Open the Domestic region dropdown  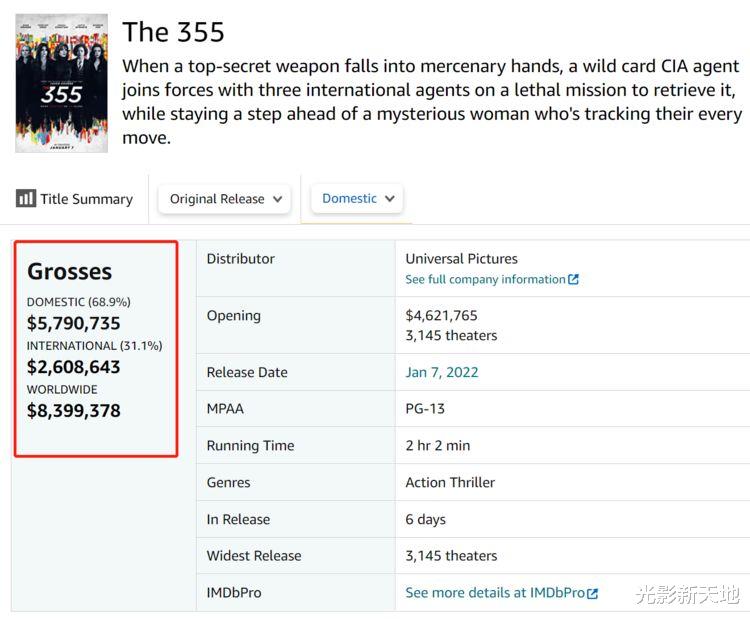(x=358, y=198)
